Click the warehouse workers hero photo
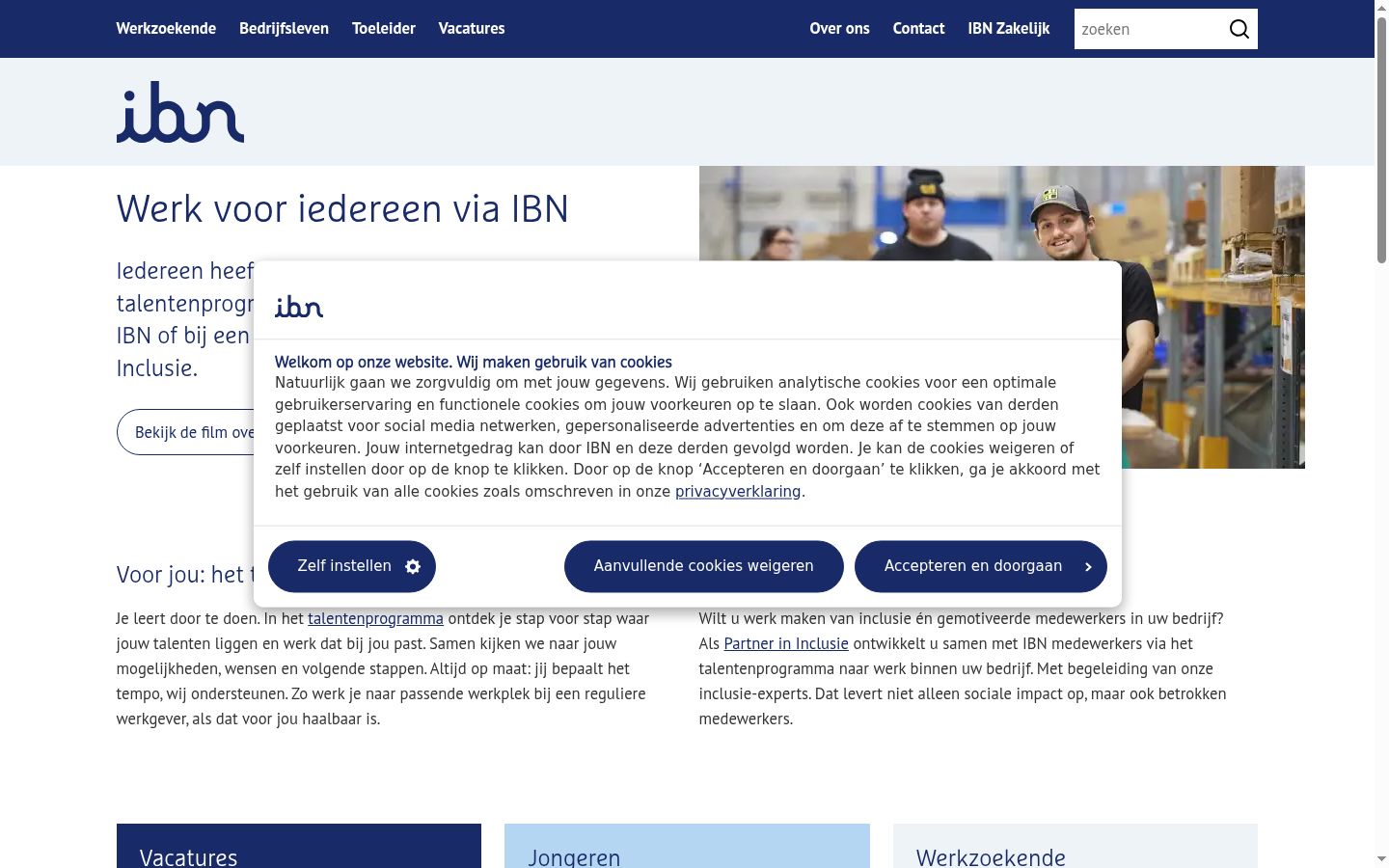 click(1001, 213)
